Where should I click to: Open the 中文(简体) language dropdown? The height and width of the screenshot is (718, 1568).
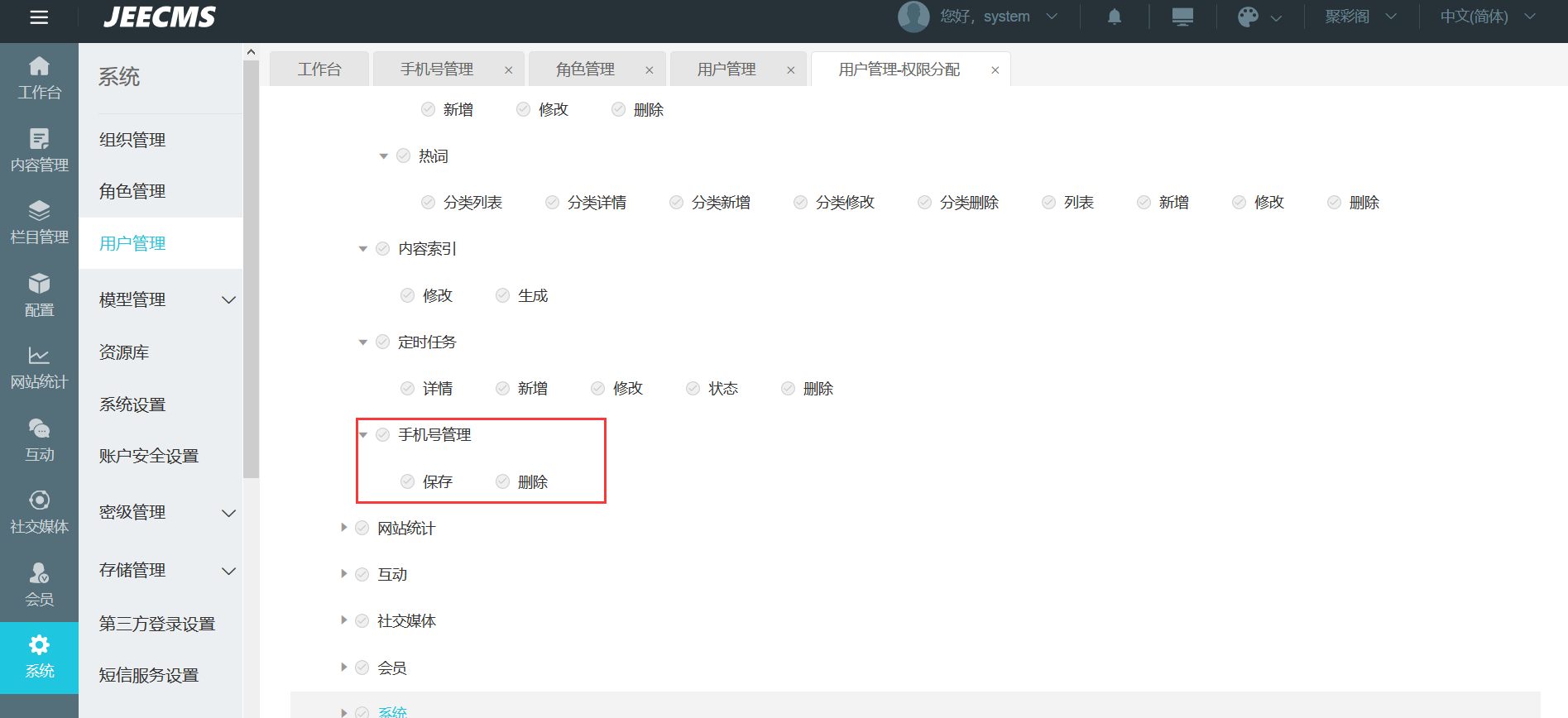click(1487, 17)
